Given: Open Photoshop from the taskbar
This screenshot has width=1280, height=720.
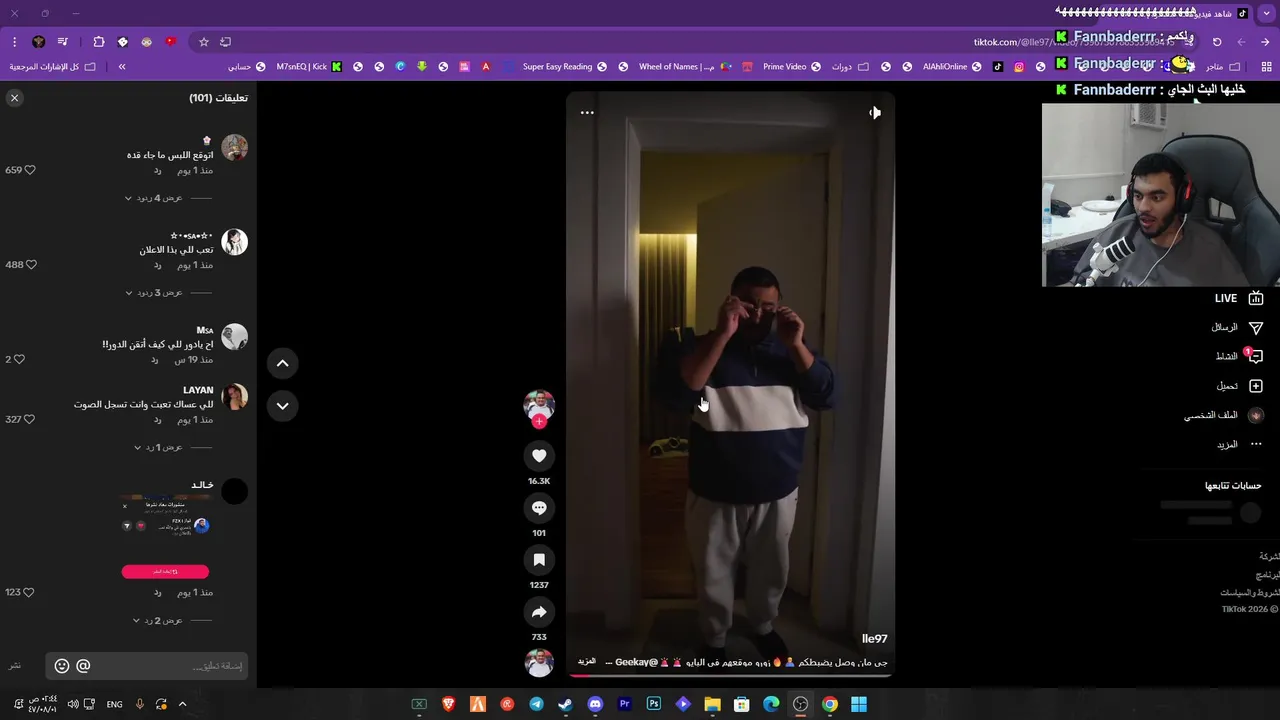Looking at the screenshot, I should click(x=654, y=704).
